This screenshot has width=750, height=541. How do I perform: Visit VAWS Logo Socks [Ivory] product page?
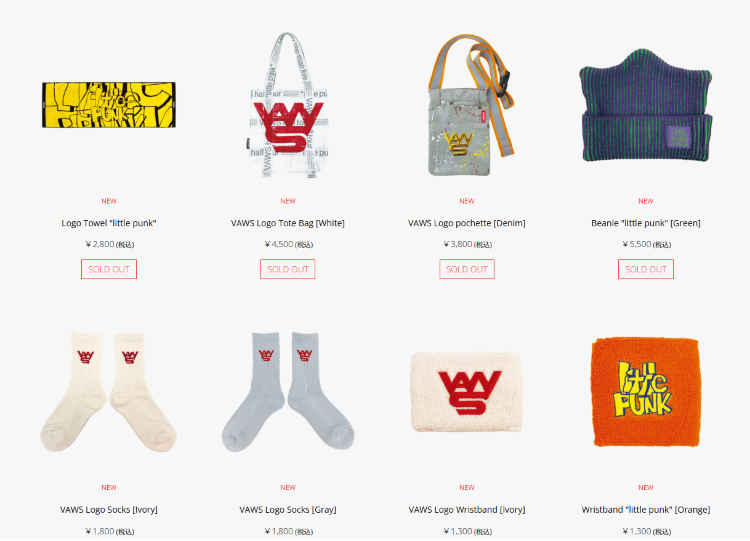[x=109, y=510]
